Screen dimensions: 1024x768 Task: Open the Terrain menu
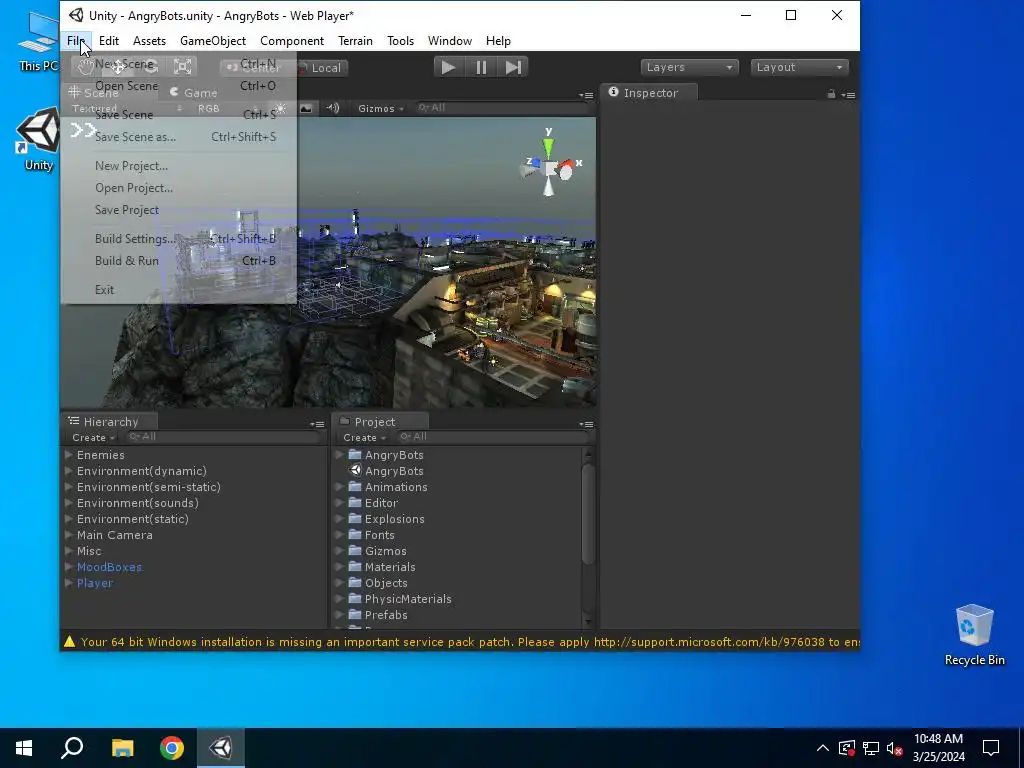click(x=355, y=40)
